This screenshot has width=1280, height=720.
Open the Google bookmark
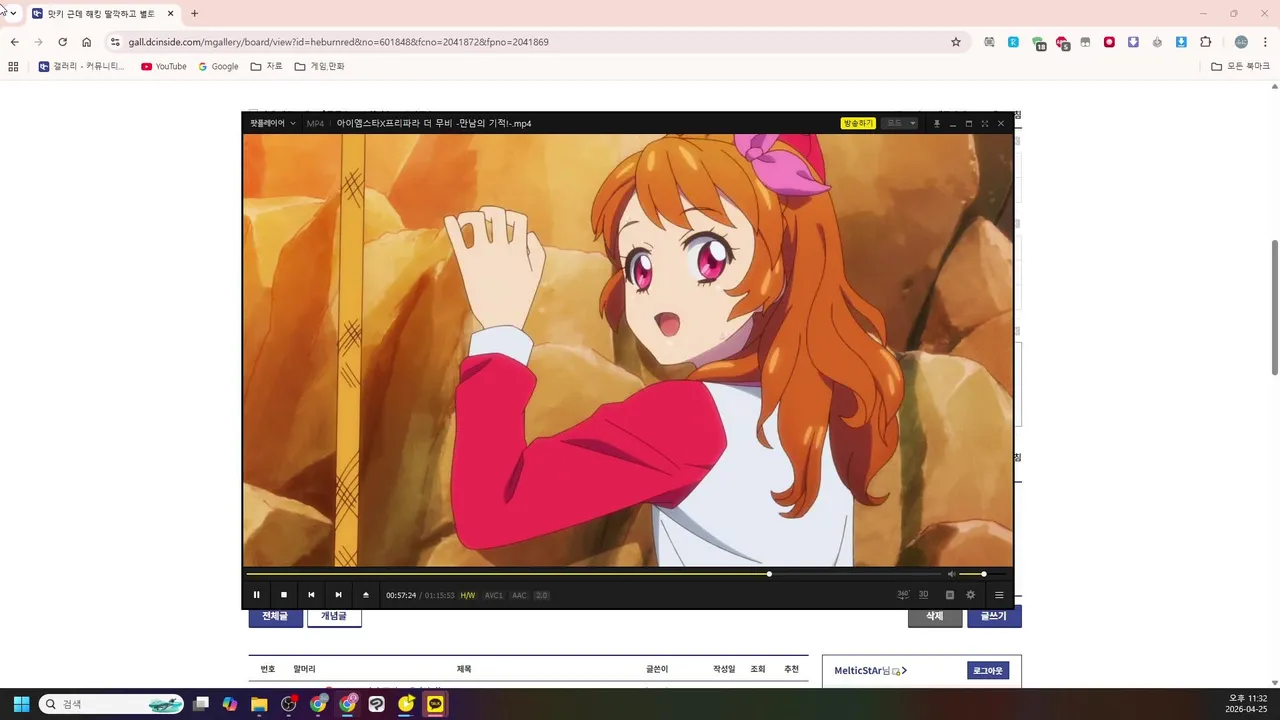point(218,66)
